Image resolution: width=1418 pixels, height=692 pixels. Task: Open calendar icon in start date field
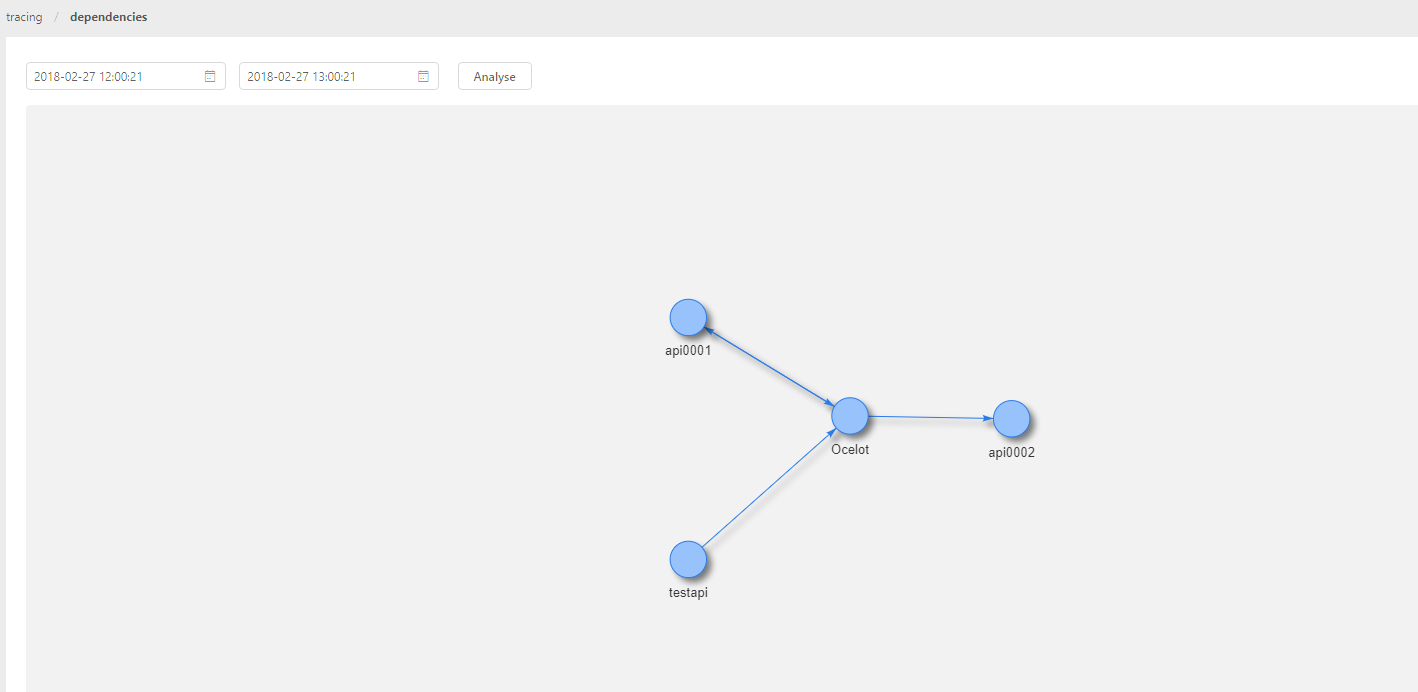coord(210,76)
